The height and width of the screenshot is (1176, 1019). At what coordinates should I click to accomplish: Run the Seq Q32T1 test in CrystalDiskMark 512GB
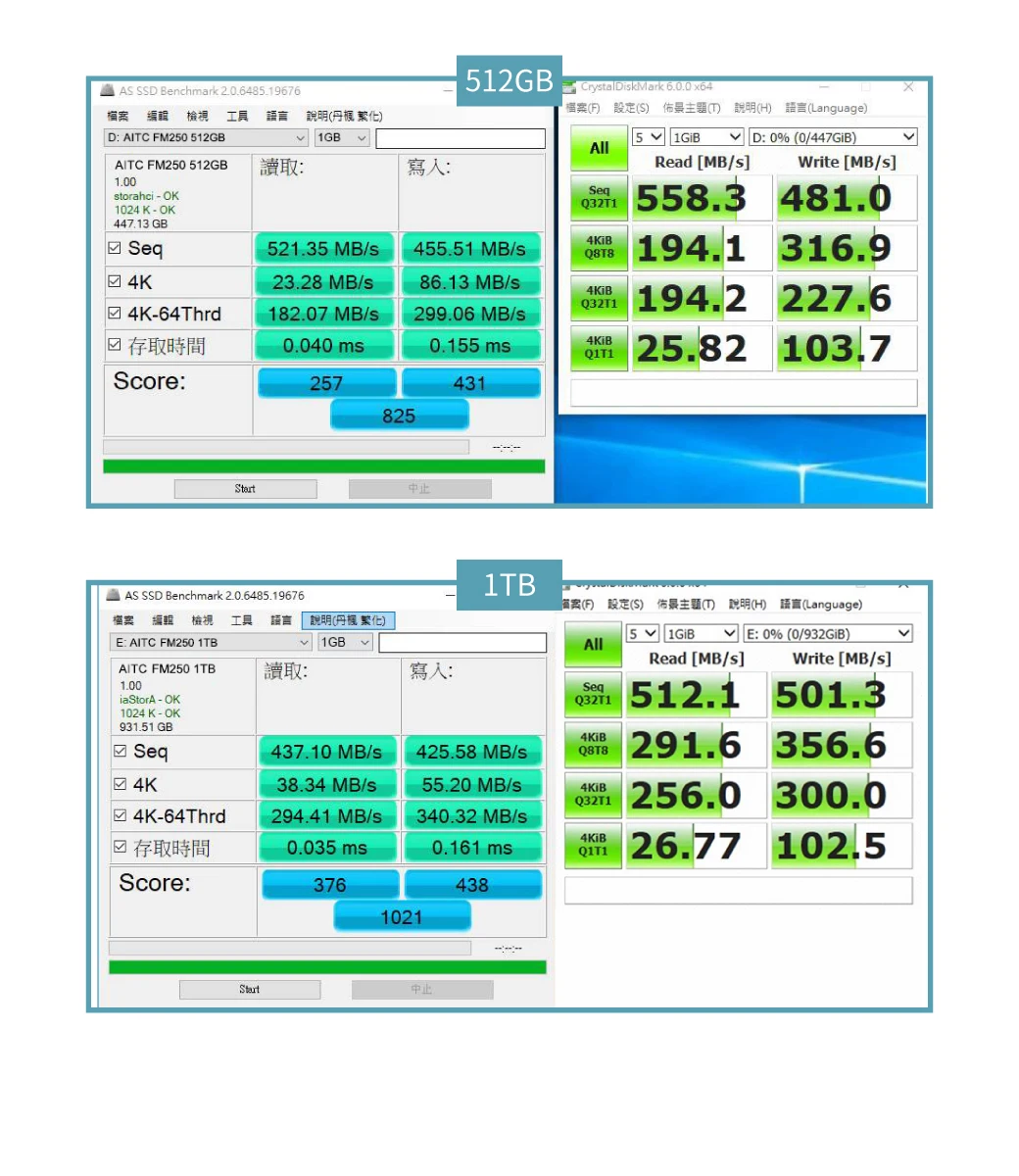point(598,197)
